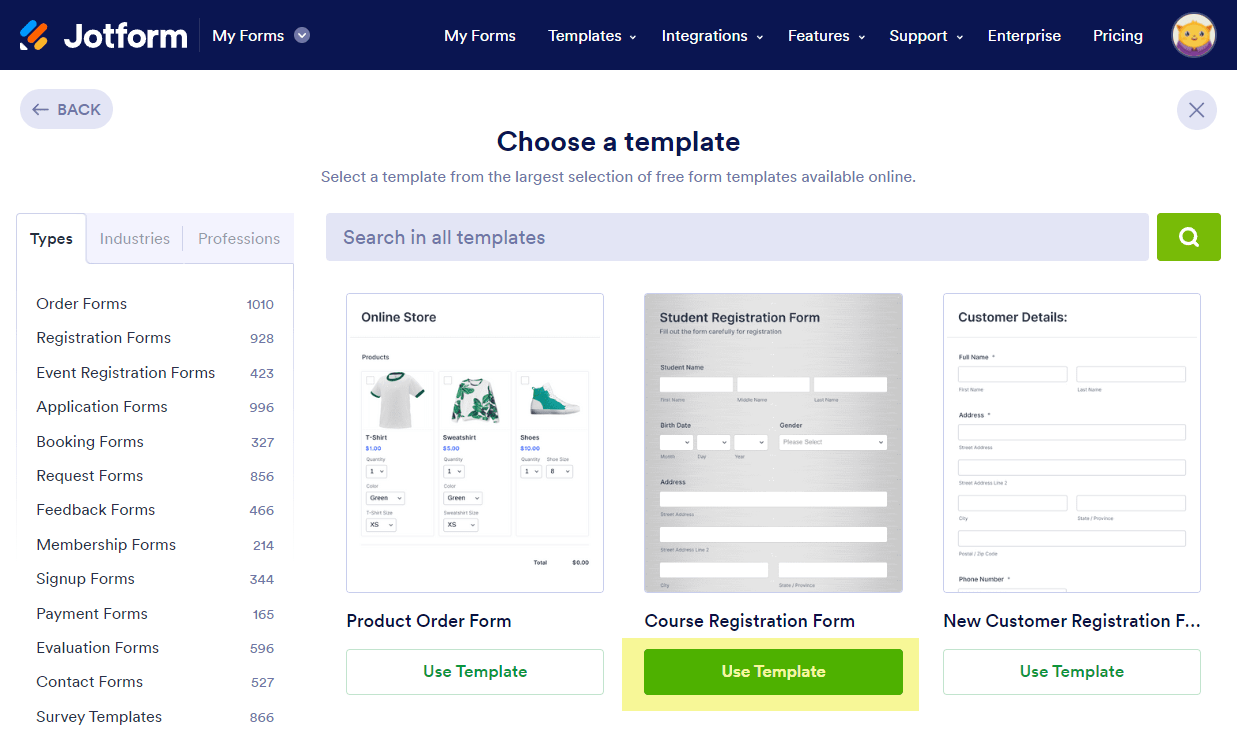1237x740 pixels.
Task: Open the Features dropdown menu
Action: click(x=825, y=36)
